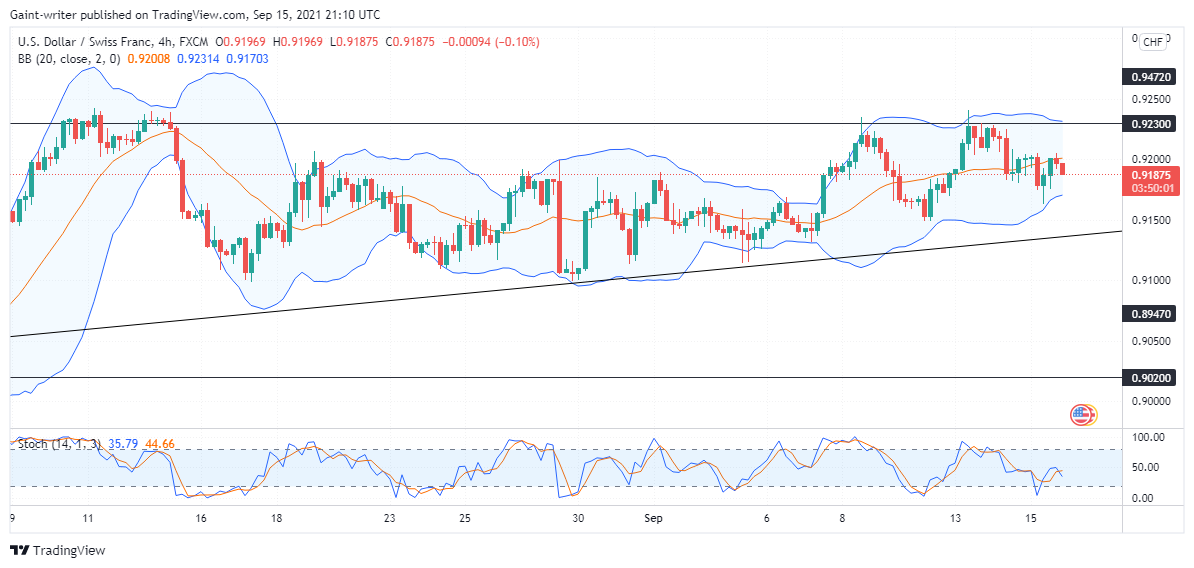This screenshot has height=568, width=1194.
Task: Click the CHF currency button
Action: click(x=1153, y=43)
